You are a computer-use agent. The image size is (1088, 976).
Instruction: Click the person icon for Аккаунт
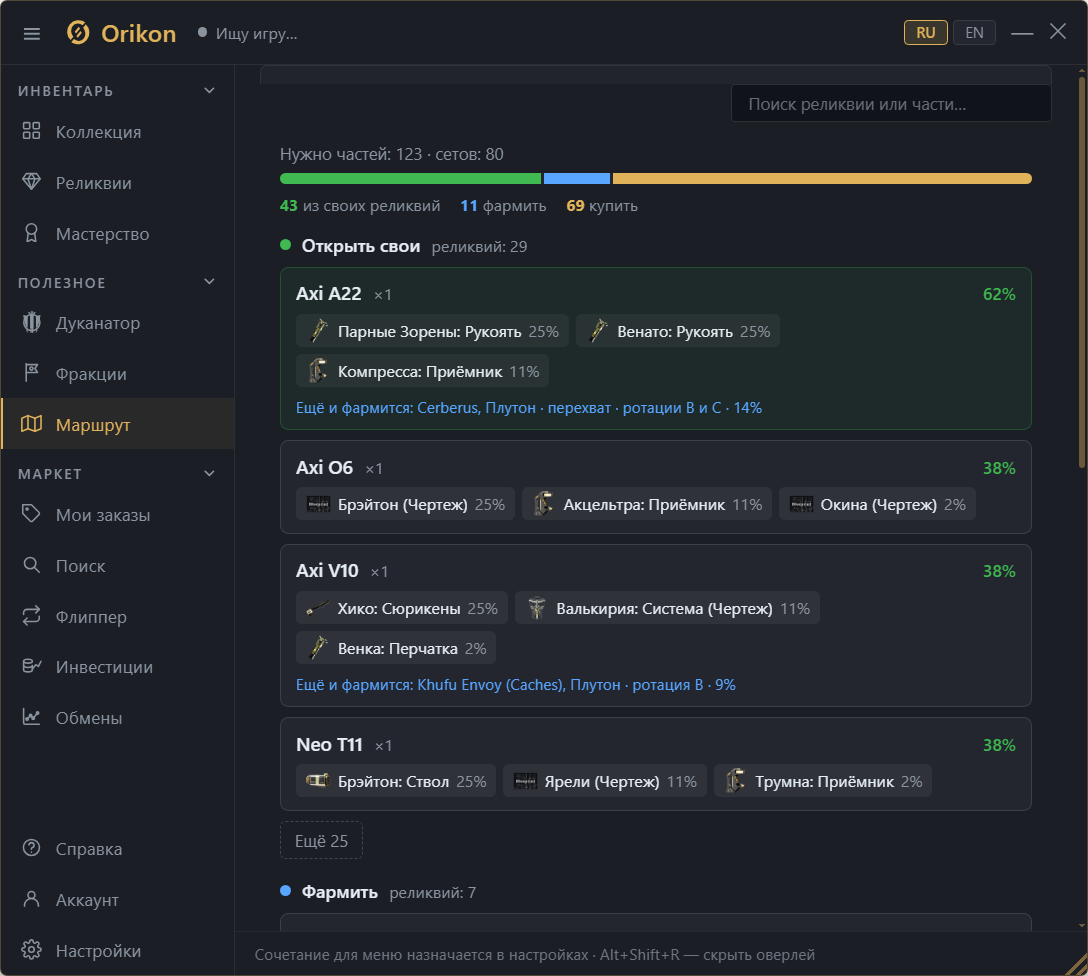point(31,899)
